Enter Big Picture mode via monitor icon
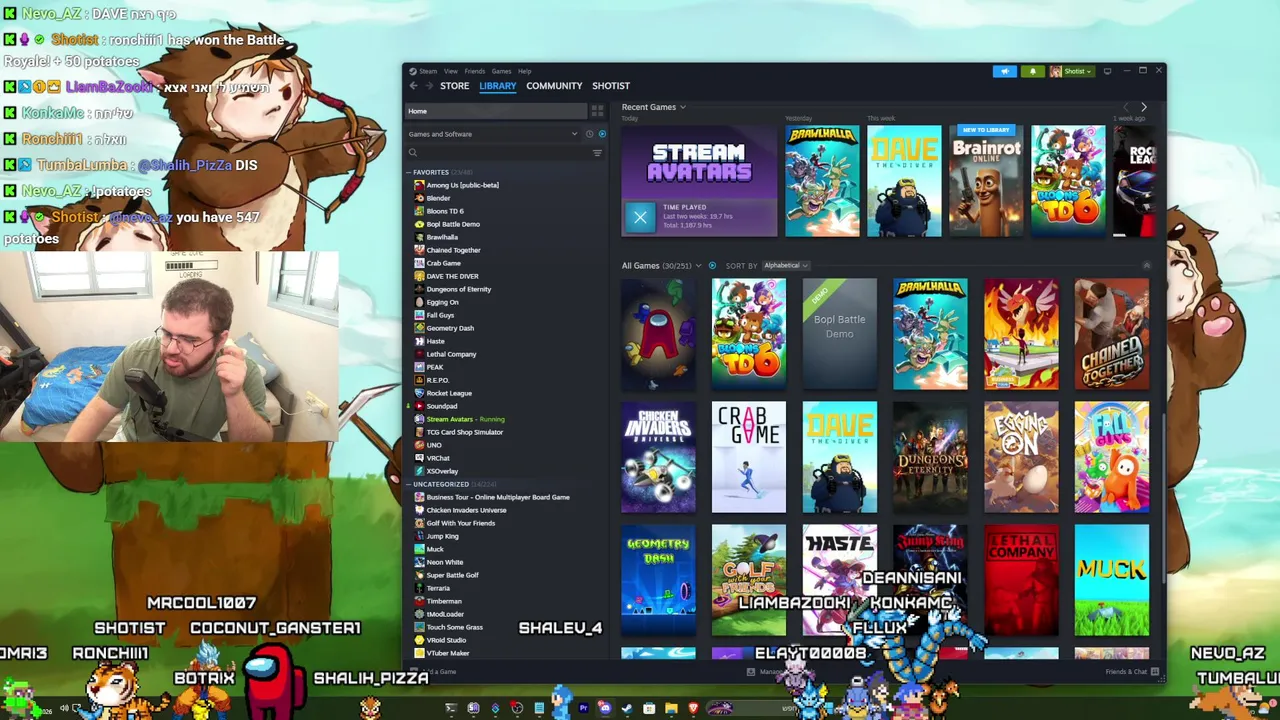The height and width of the screenshot is (720, 1280). [x=1107, y=71]
